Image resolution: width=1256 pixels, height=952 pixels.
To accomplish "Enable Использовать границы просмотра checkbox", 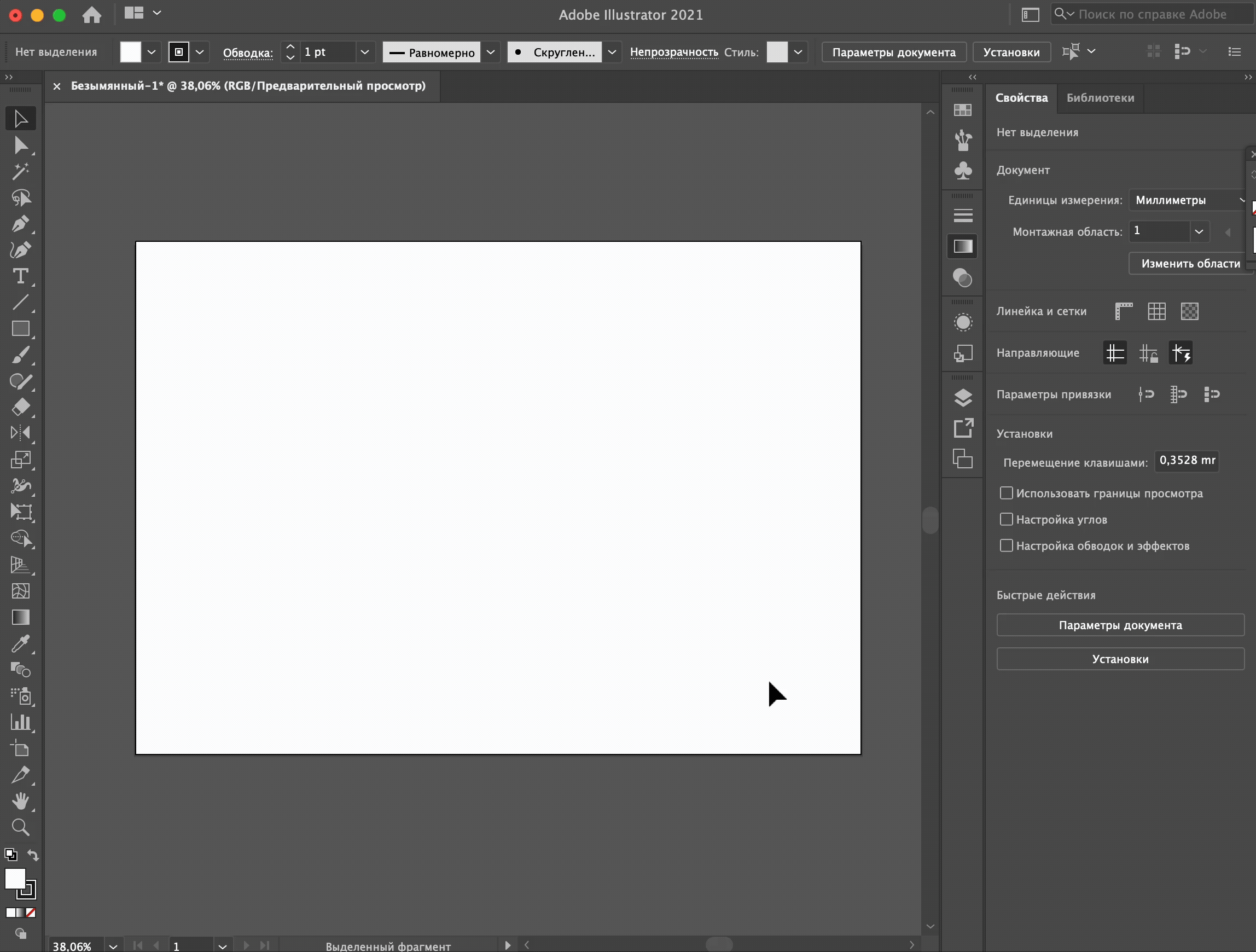I will tap(1006, 493).
